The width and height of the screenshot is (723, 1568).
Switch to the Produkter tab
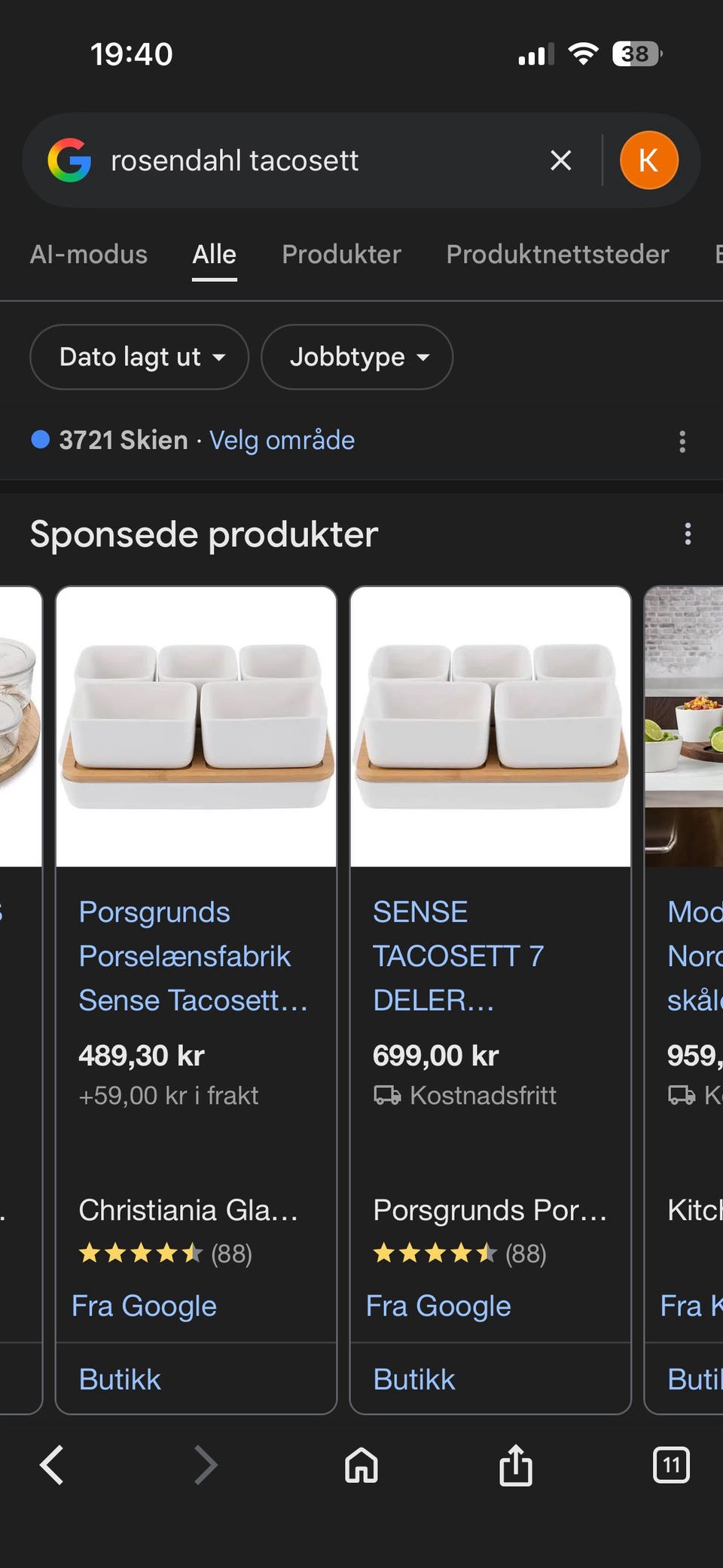coord(341,255)
